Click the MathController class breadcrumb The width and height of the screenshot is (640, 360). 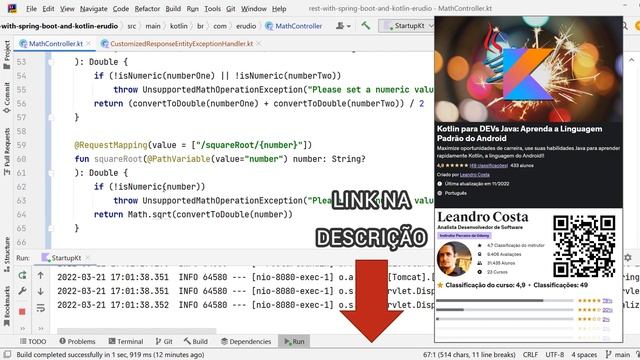coord(294,26)
